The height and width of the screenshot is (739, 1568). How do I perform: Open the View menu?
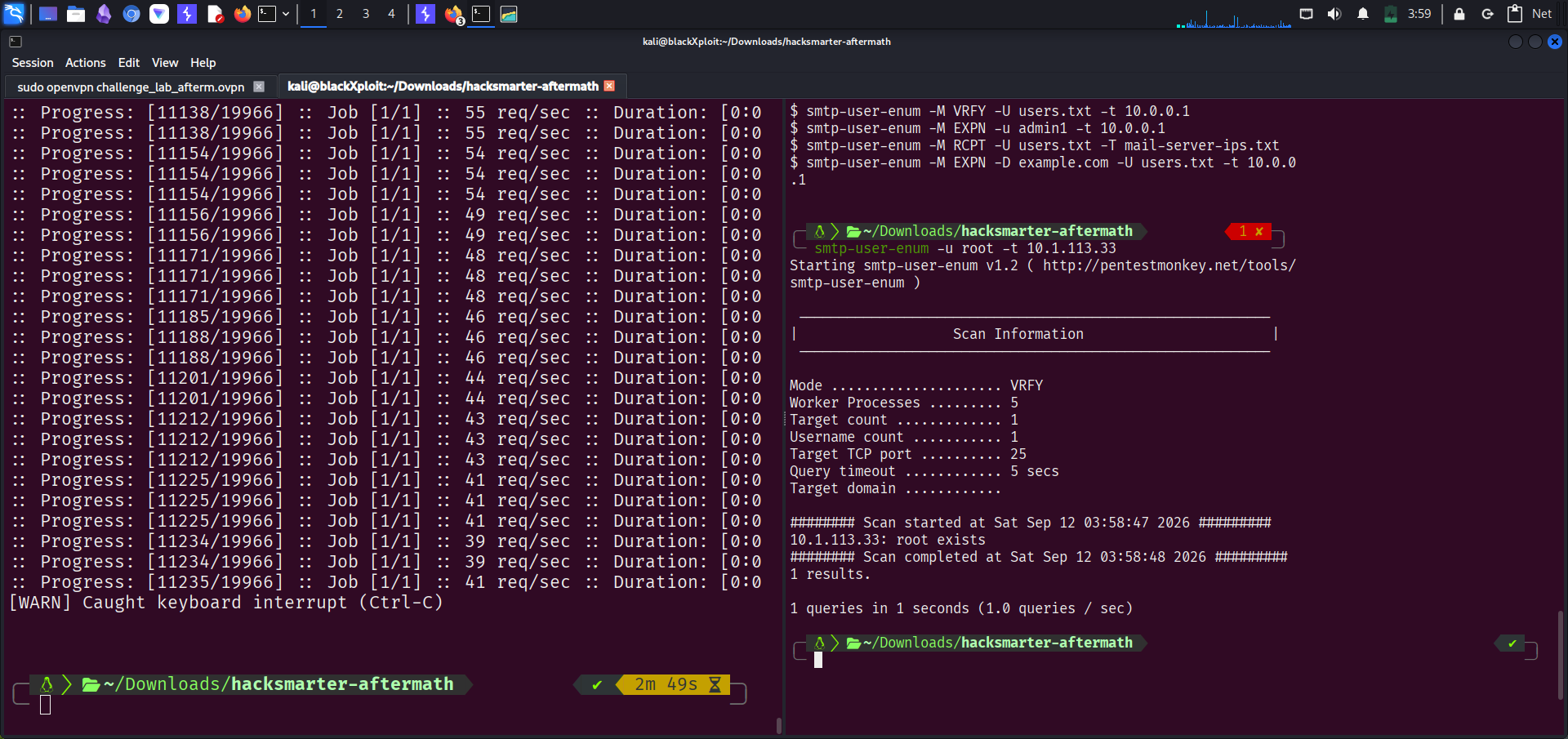click(x=165, y=63)
